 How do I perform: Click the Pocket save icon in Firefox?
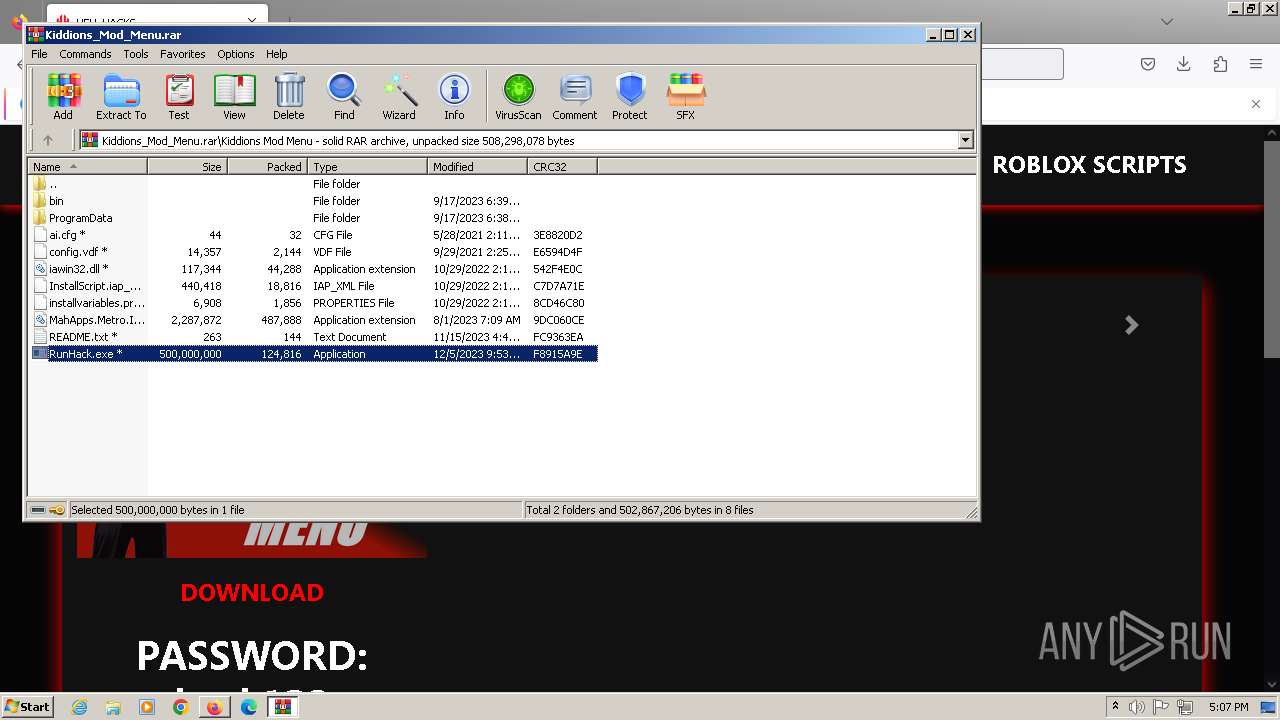coord(1148,64)
